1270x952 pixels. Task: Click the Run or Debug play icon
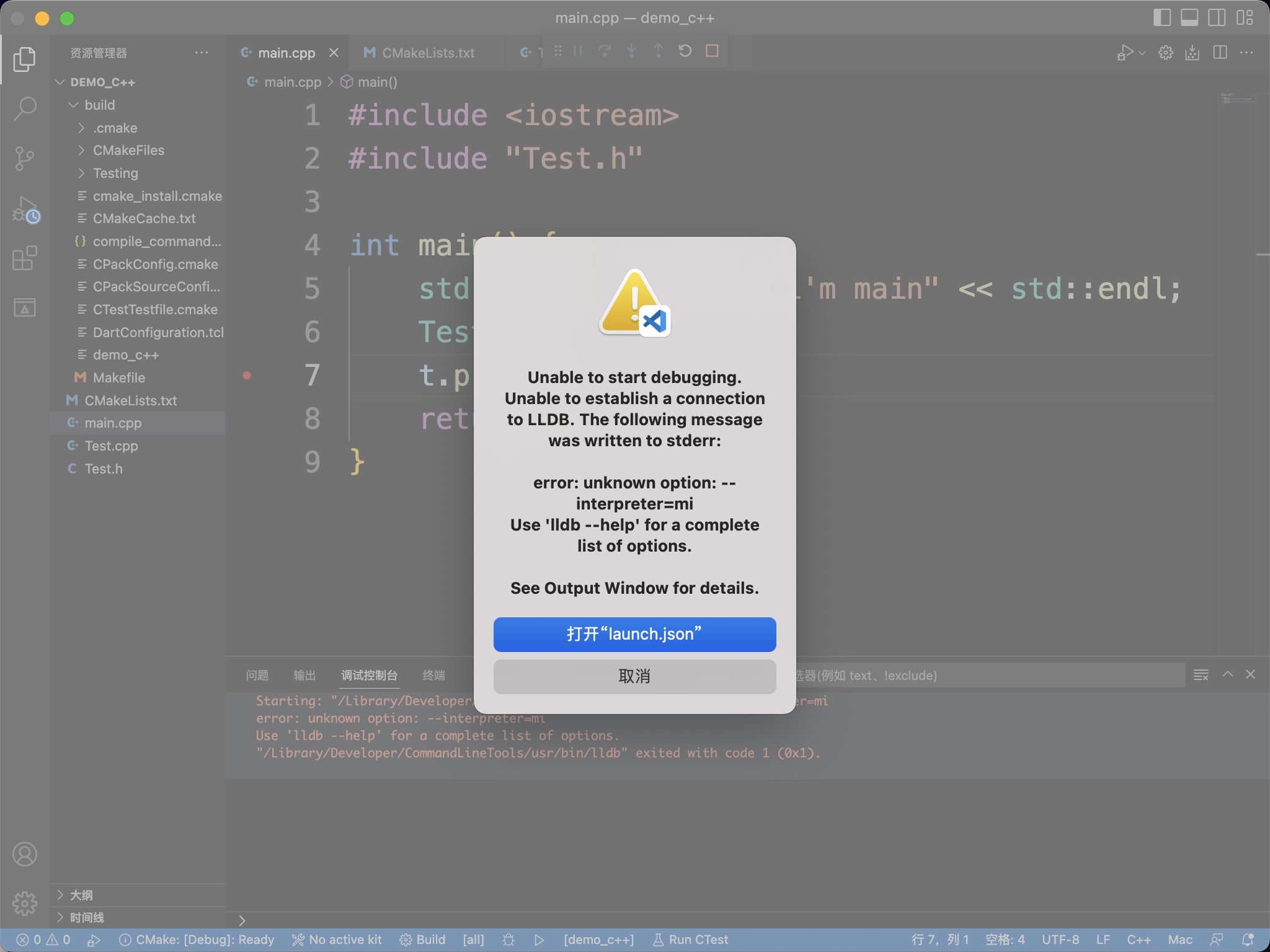click(x=1125, y=53)
